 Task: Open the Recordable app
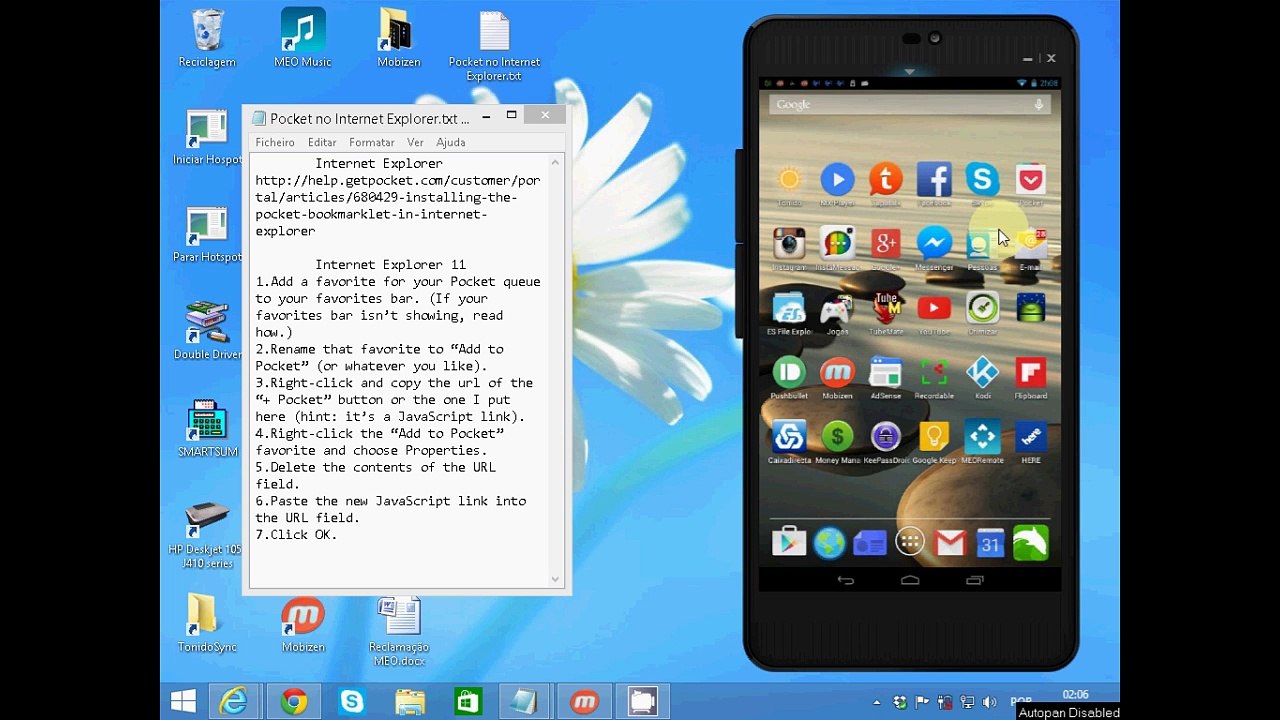click(934, 372)
